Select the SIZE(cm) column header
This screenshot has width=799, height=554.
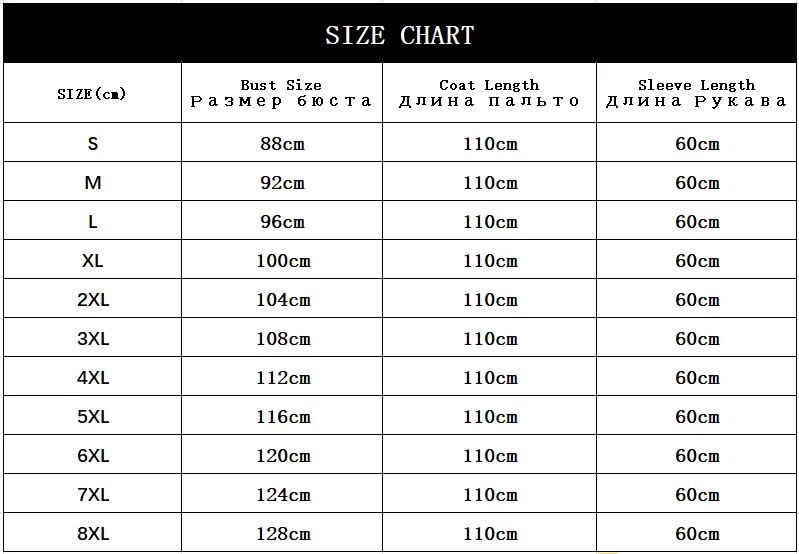coord(92,93)
